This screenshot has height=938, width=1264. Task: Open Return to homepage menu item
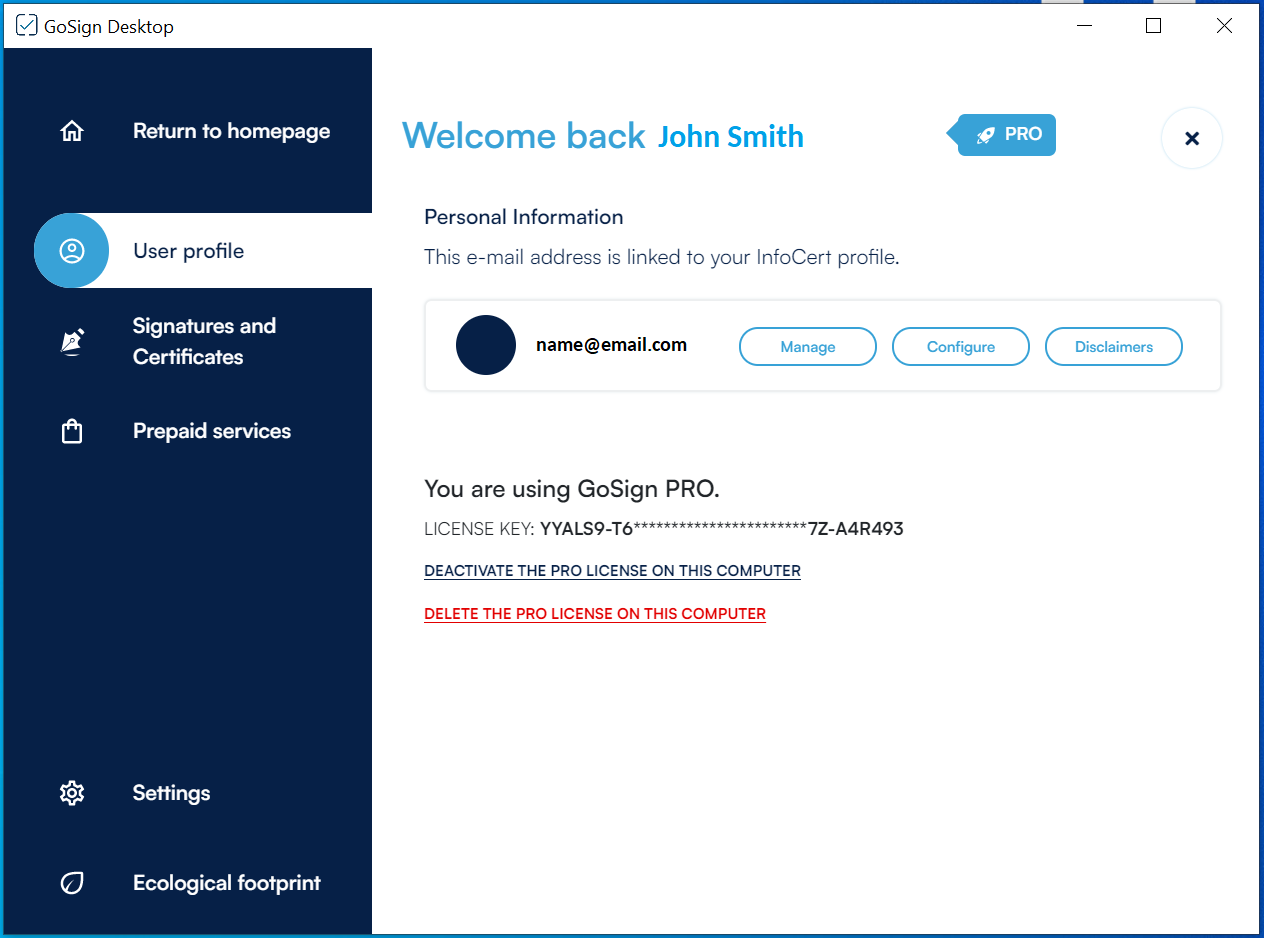231,131
